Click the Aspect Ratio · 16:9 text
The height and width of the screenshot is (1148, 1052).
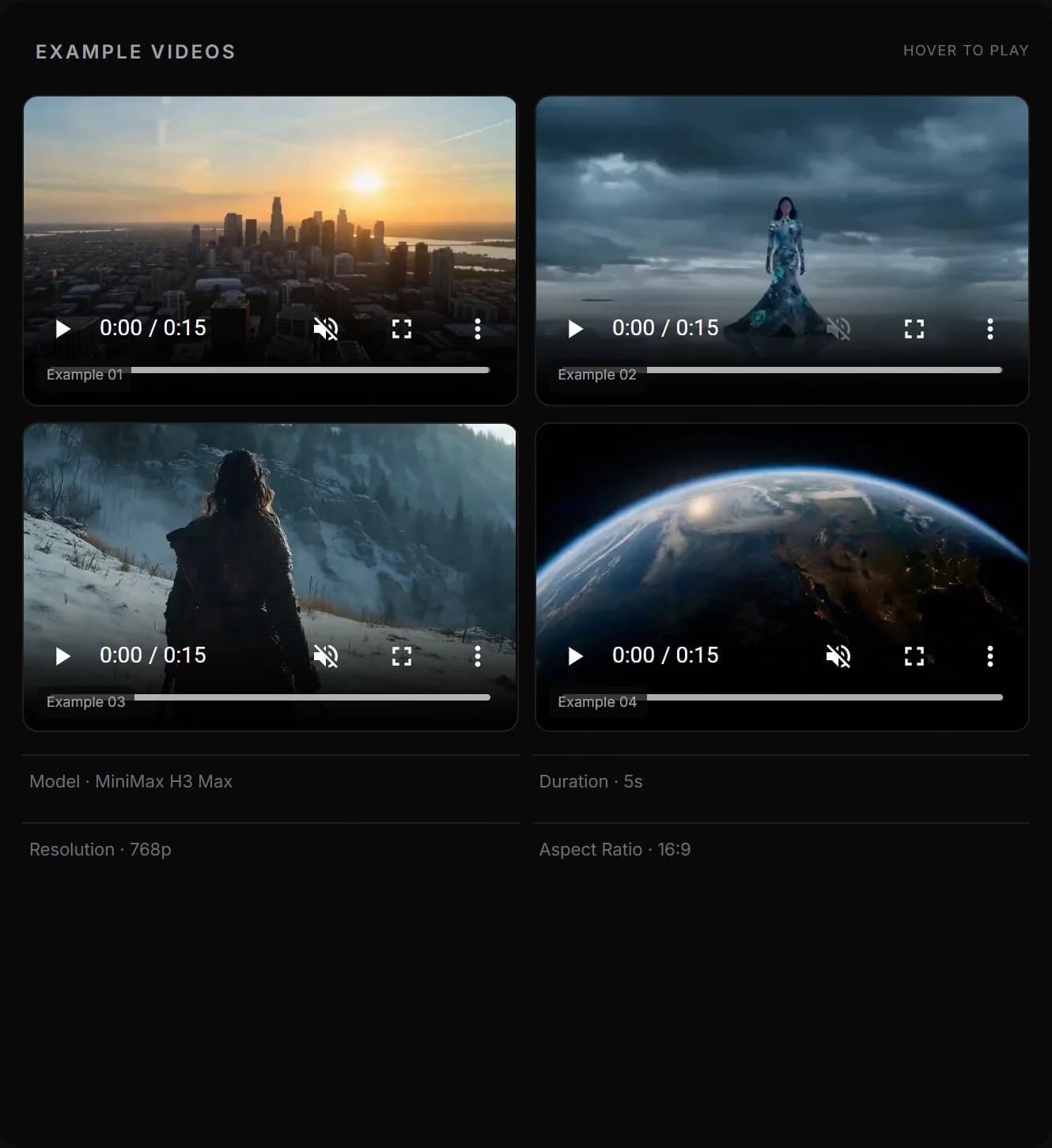(x=615, y=849)
